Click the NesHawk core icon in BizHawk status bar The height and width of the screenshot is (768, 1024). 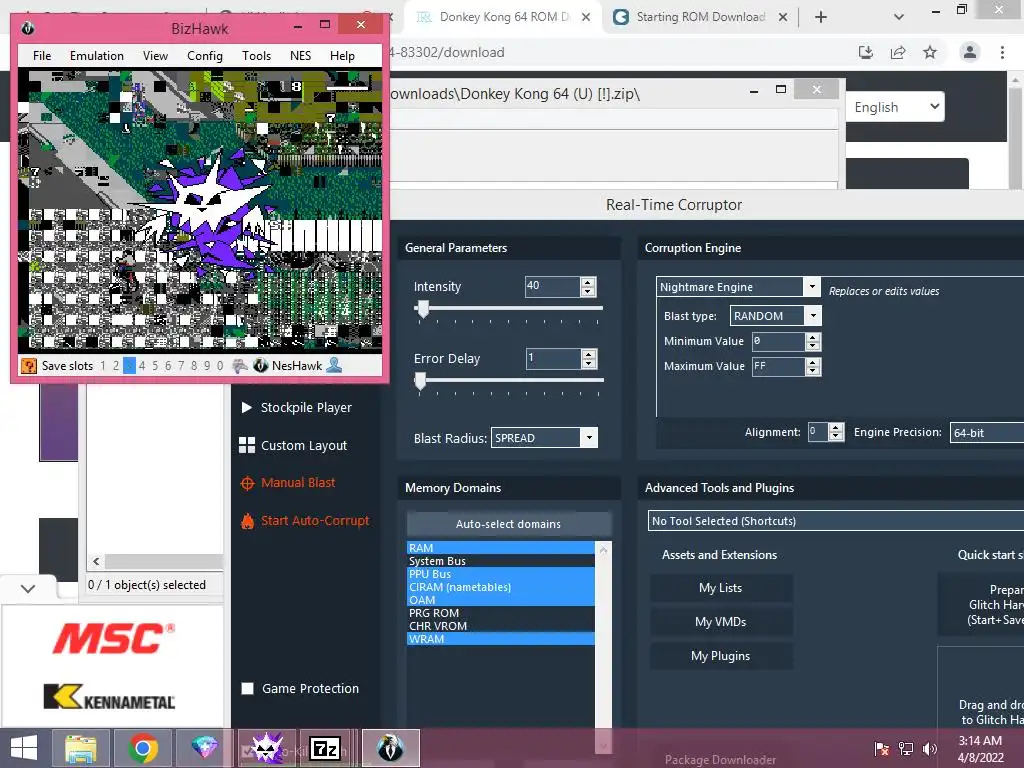click(261, 366)
